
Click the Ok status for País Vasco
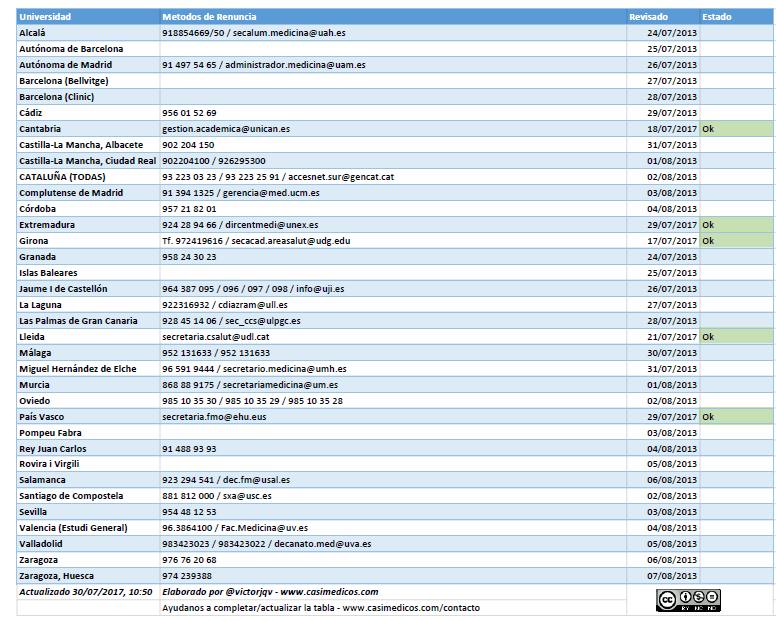(x=736, y=417)
